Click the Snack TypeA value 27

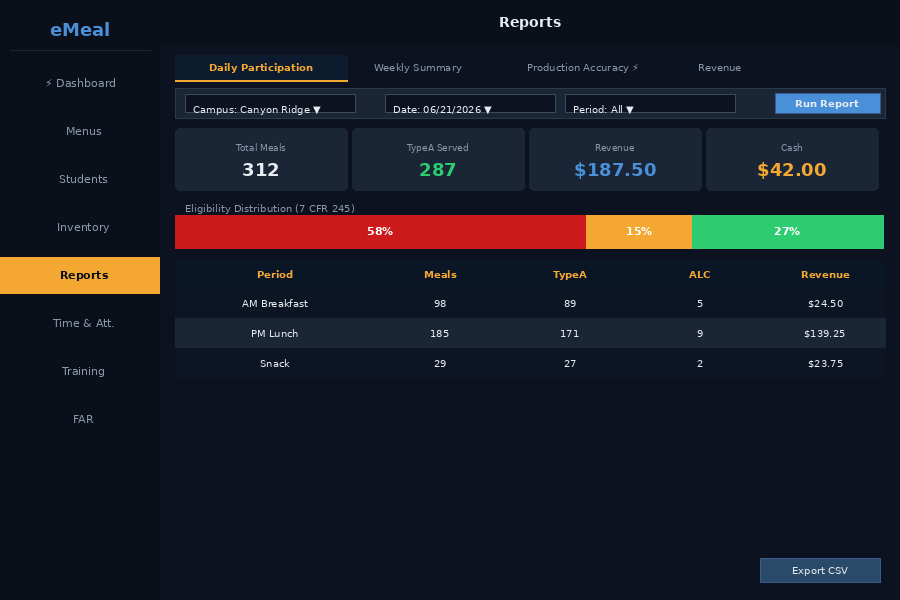click(570, 363)
